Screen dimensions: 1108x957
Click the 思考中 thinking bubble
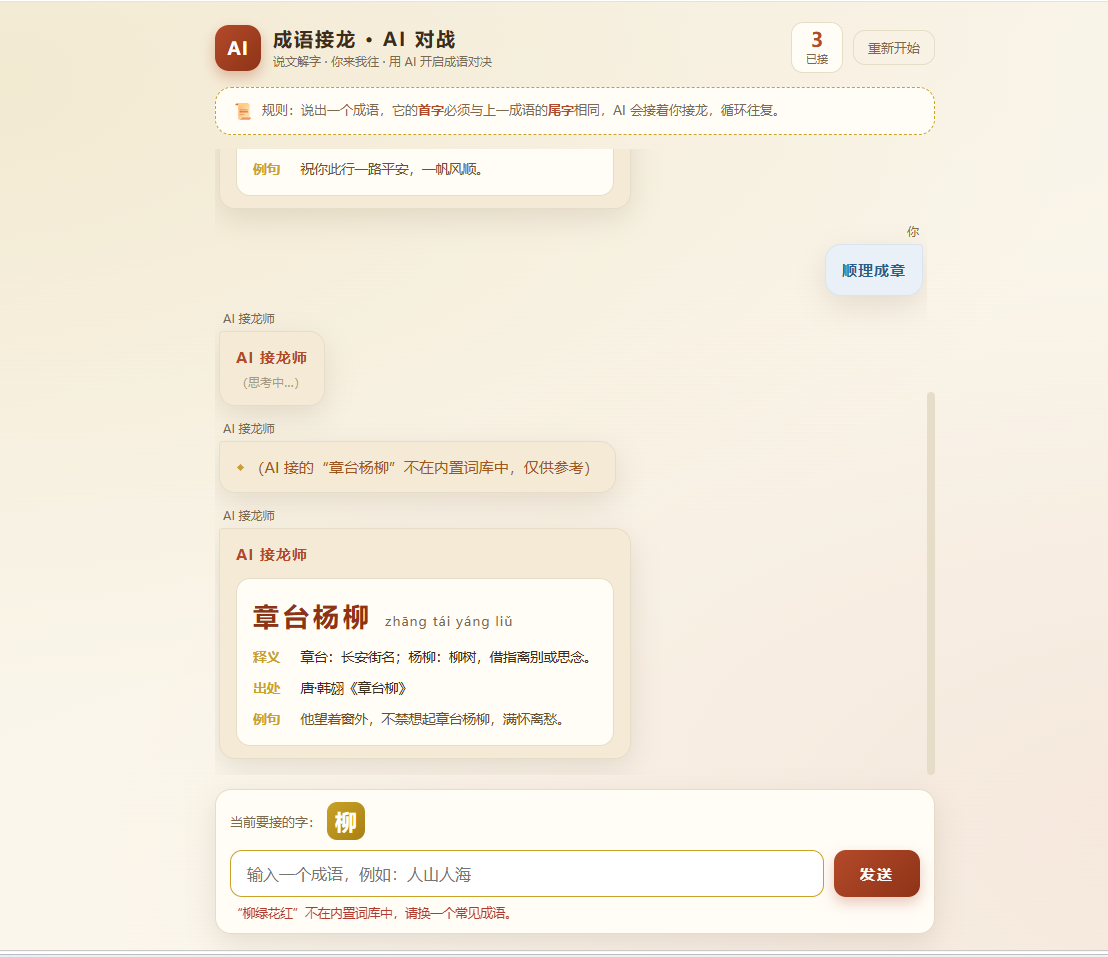tap(272, 368)
